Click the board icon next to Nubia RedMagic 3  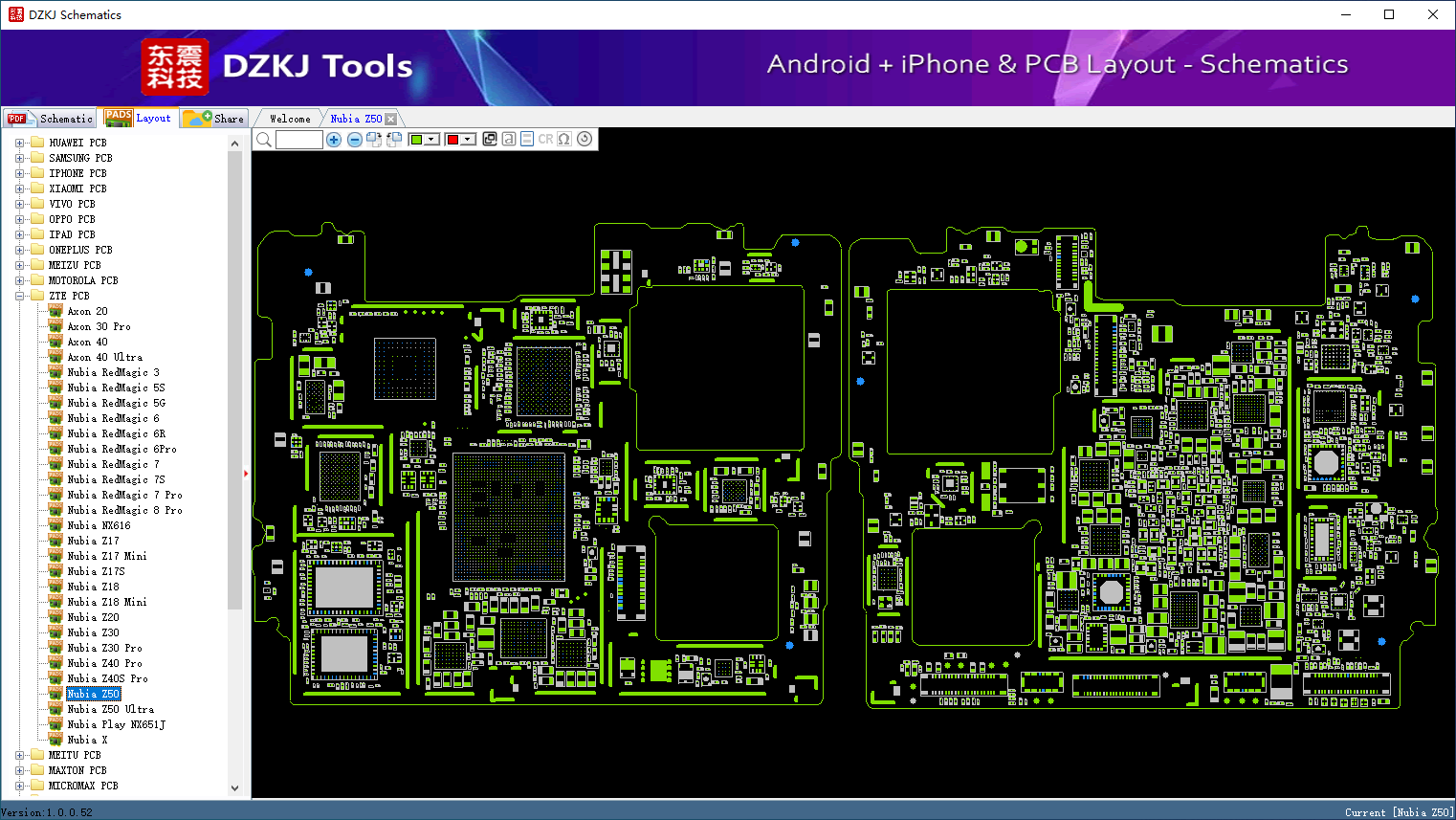(55, 372)
